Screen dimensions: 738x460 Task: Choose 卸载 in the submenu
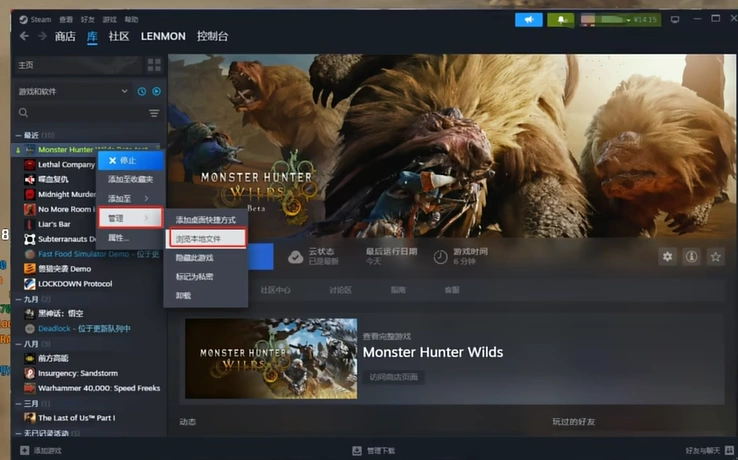(x=184, y=295)
